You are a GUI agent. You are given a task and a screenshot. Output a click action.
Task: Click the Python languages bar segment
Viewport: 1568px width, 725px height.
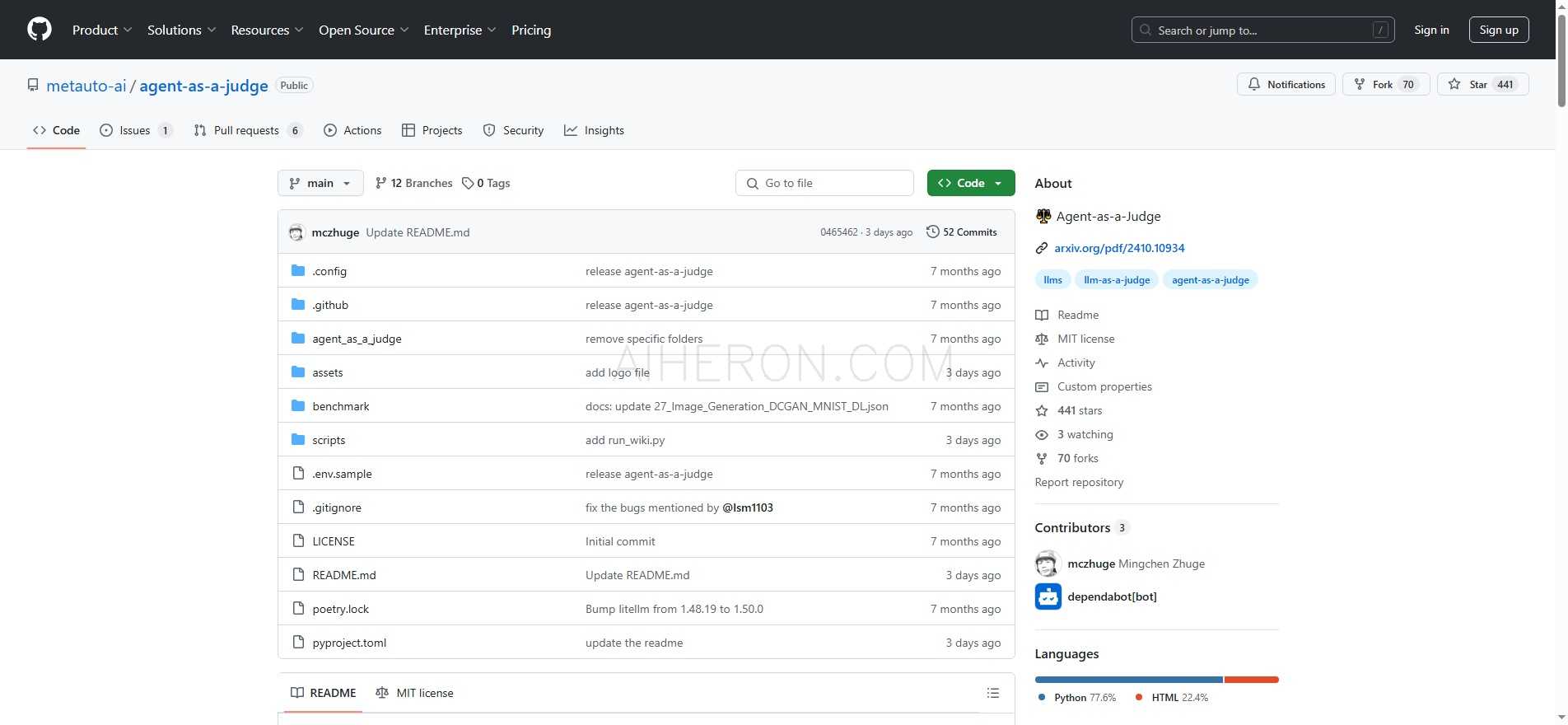click(x=1128, y=680)
